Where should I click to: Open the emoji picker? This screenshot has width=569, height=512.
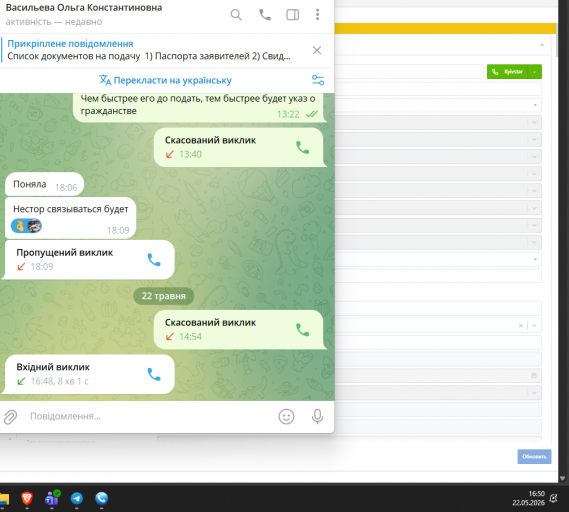coord(286,417)
